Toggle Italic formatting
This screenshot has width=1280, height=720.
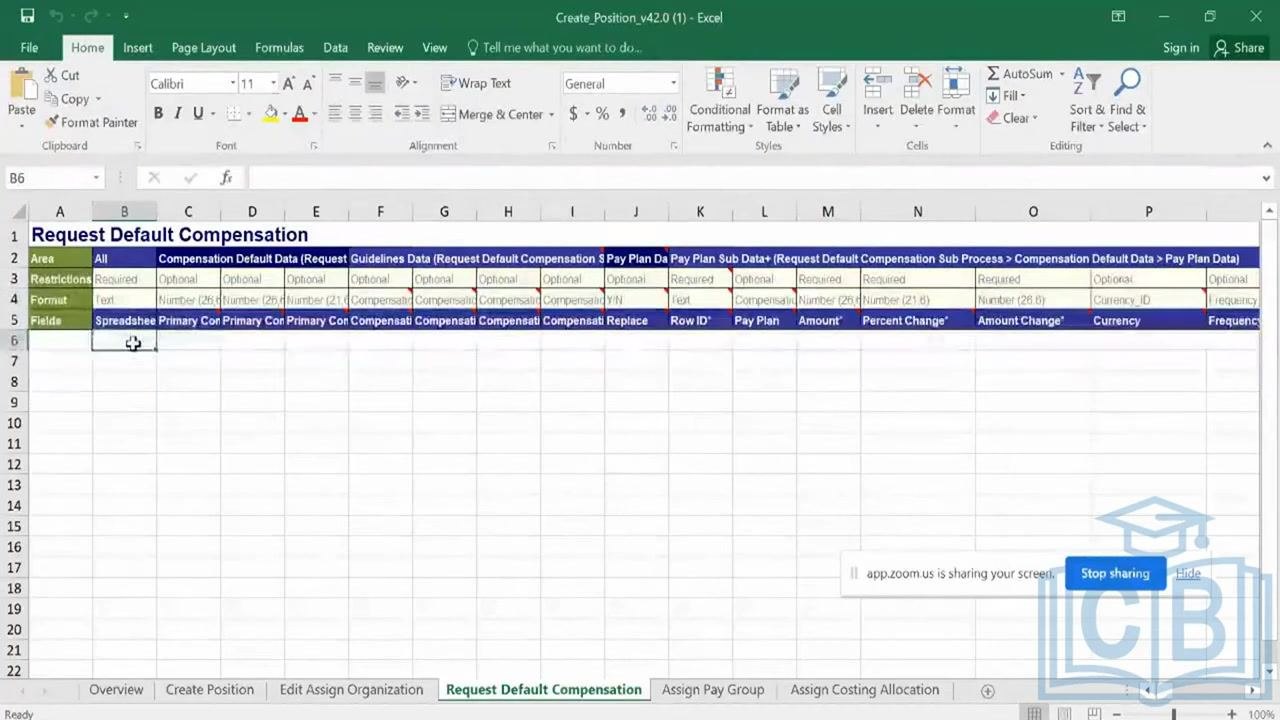[178, 114]
